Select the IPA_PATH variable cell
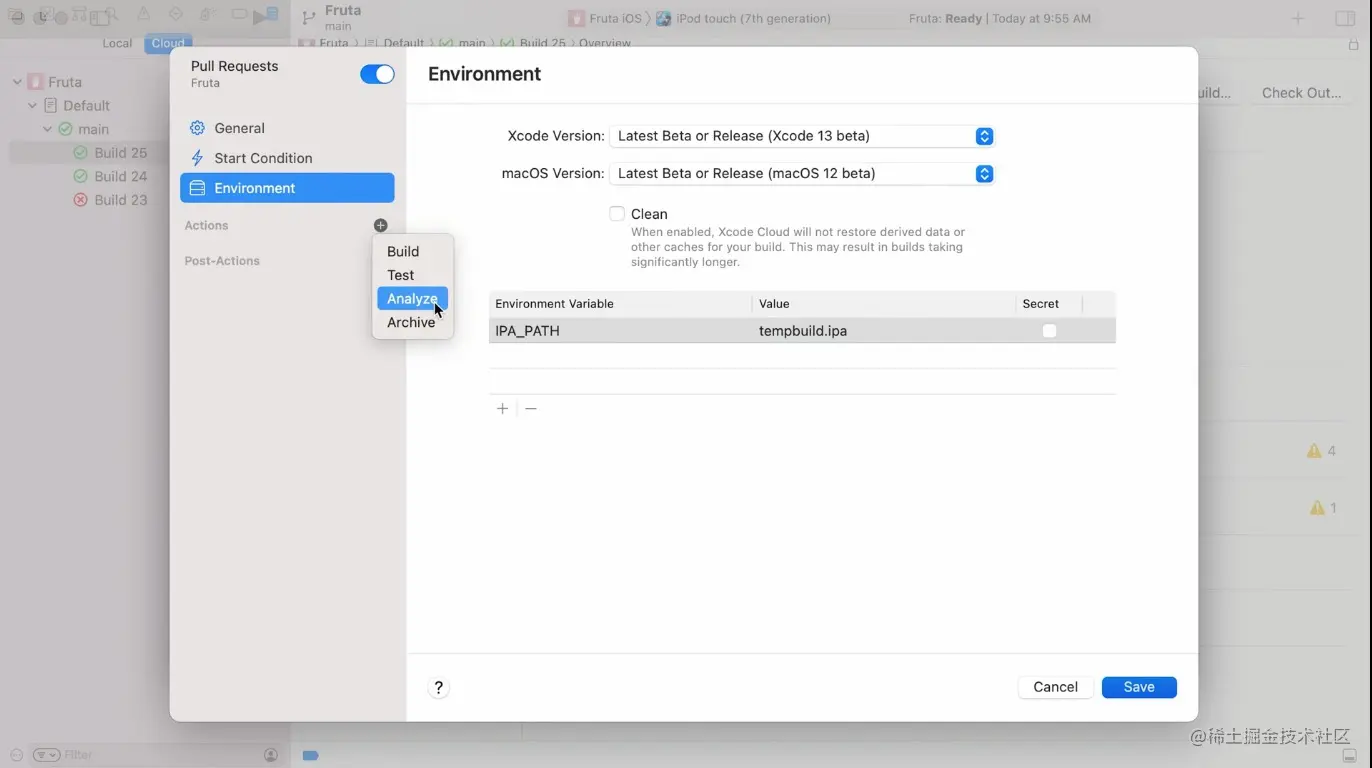The height and width of the screenshot is (768, 1372). click(620, 331)
